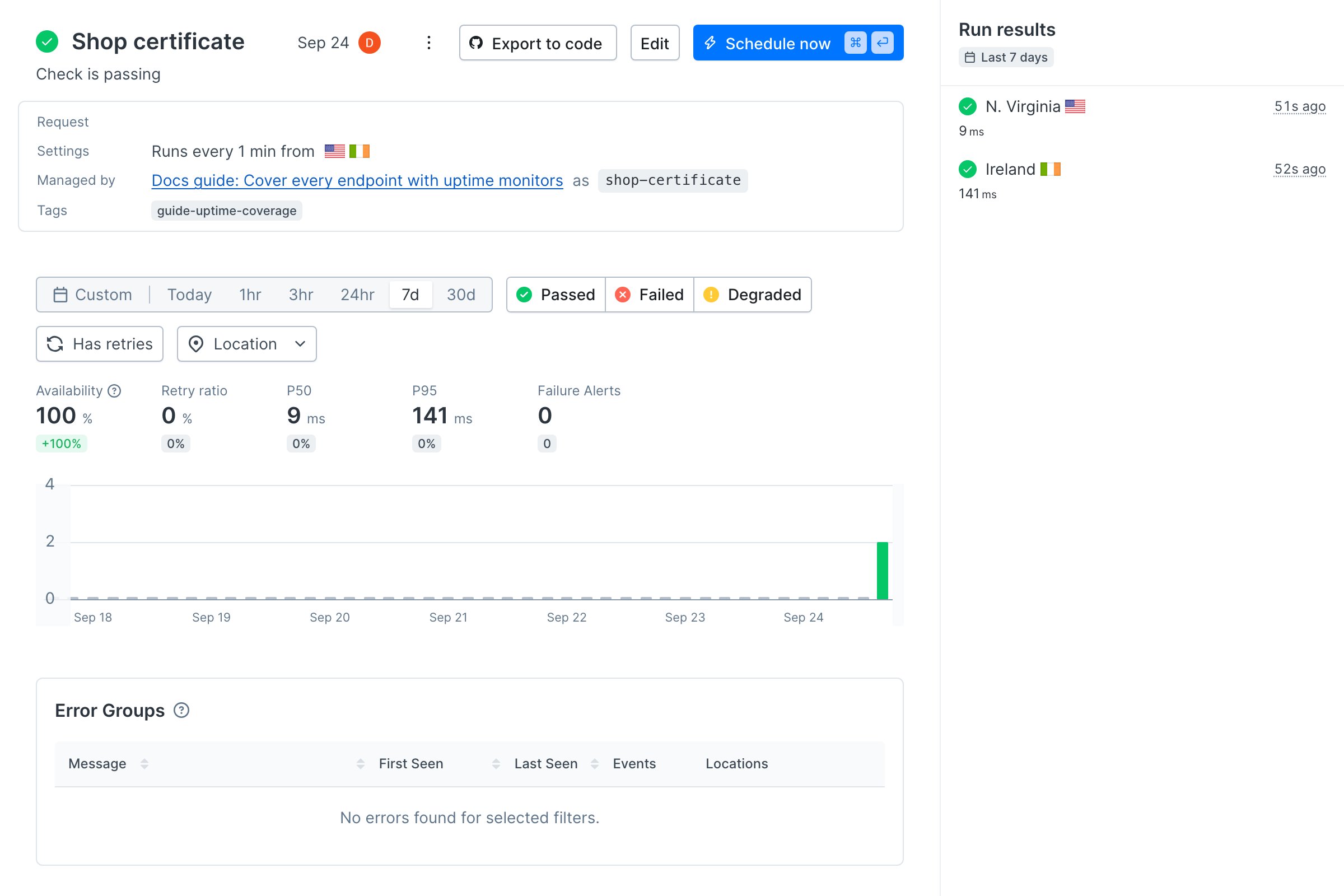Select the Today time range
The height and width of the screenshot is (896, 1344).
[x=189, y=295]
